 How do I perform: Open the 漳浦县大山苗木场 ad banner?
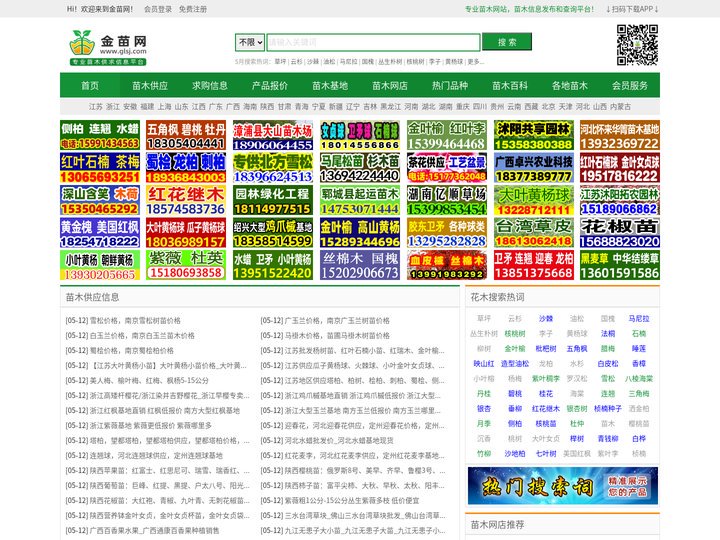(x=273, y=135)
